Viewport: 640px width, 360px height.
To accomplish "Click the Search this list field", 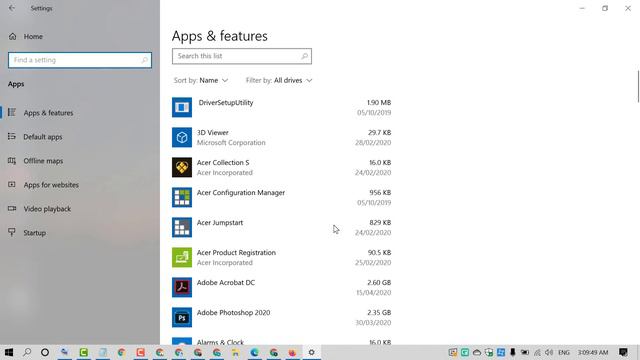I will pos(242,56).
